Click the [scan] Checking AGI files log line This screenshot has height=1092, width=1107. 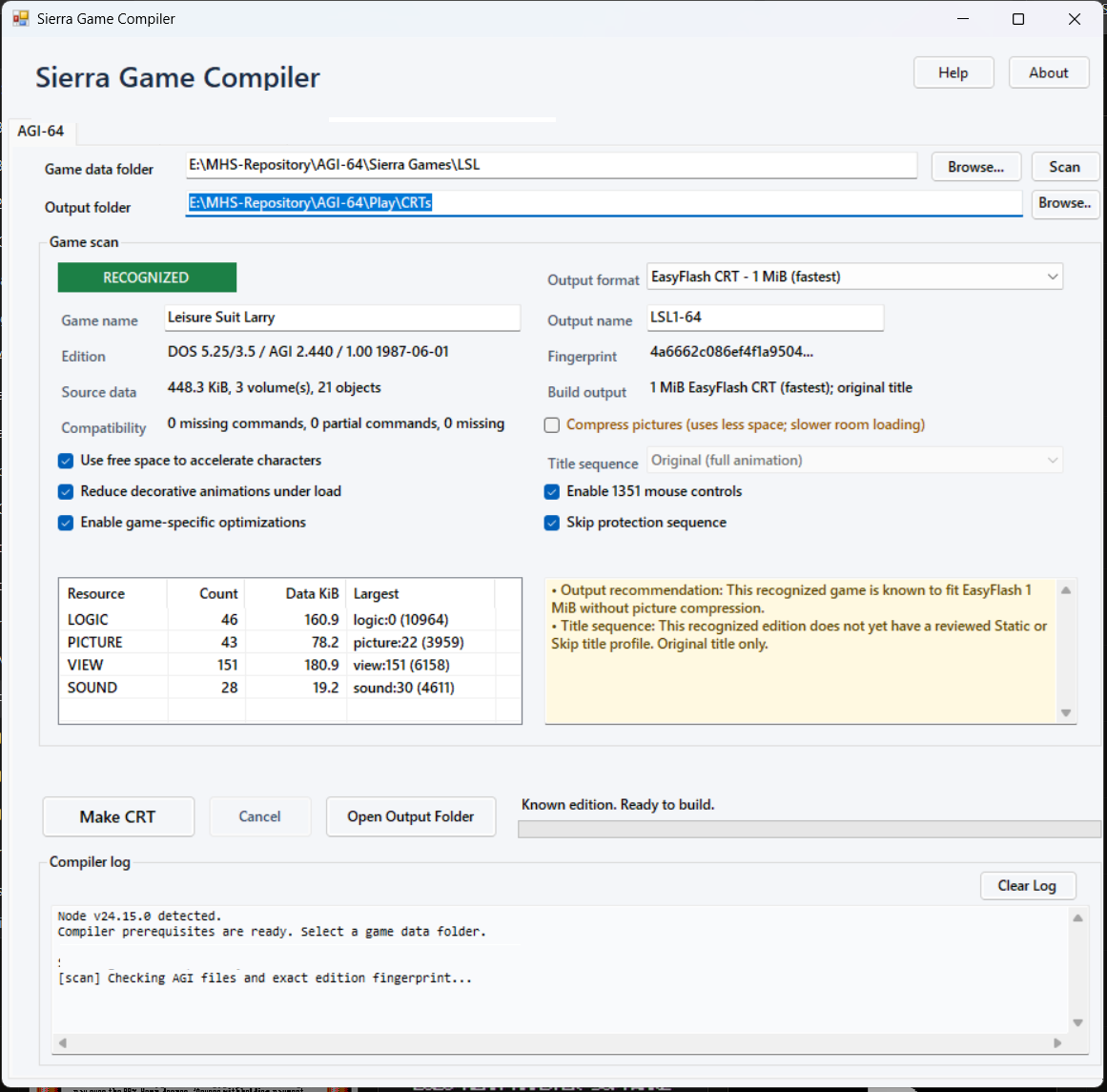[265, 979]
